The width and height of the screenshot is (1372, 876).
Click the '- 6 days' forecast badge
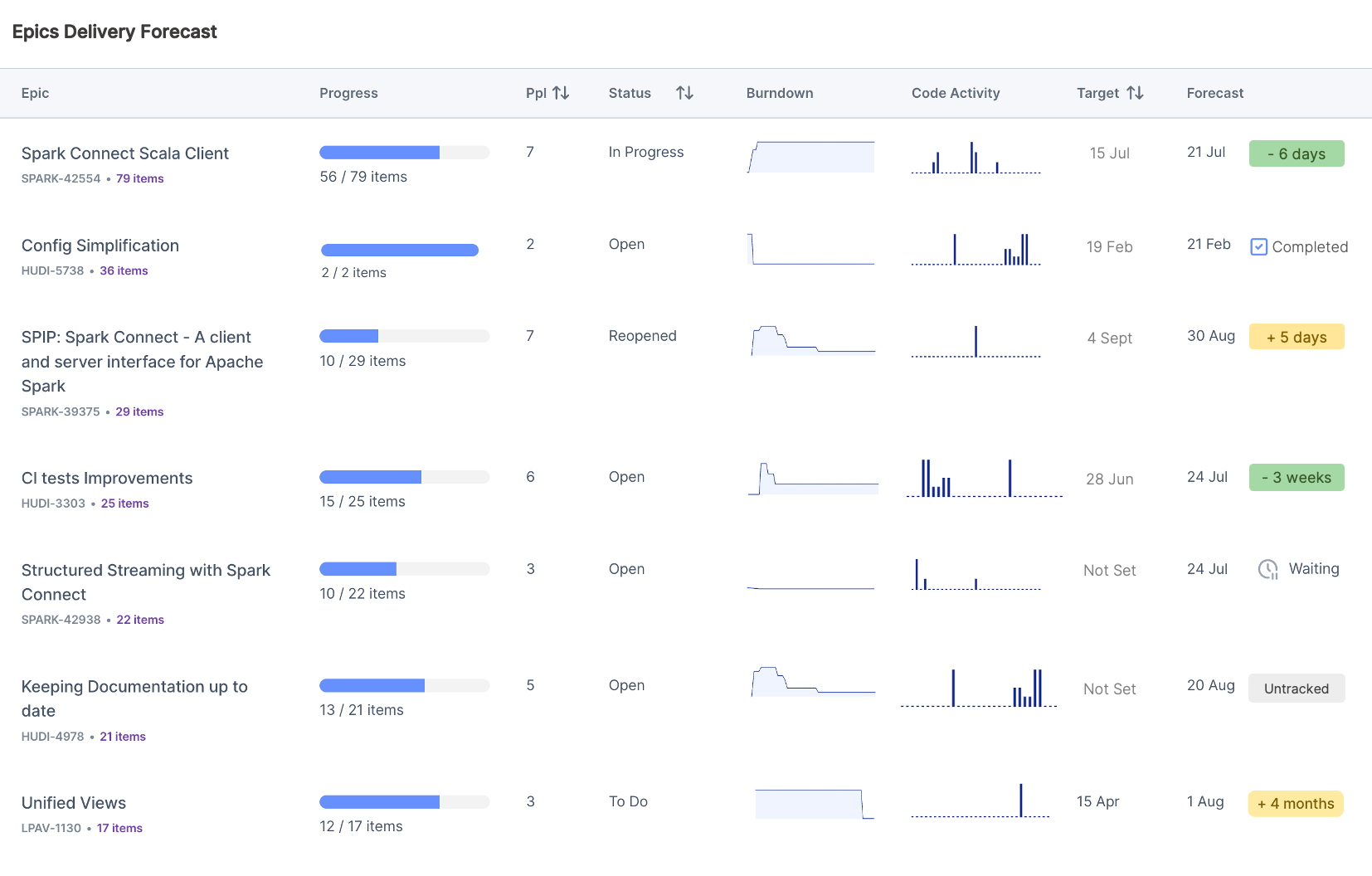coord(1296,153)
